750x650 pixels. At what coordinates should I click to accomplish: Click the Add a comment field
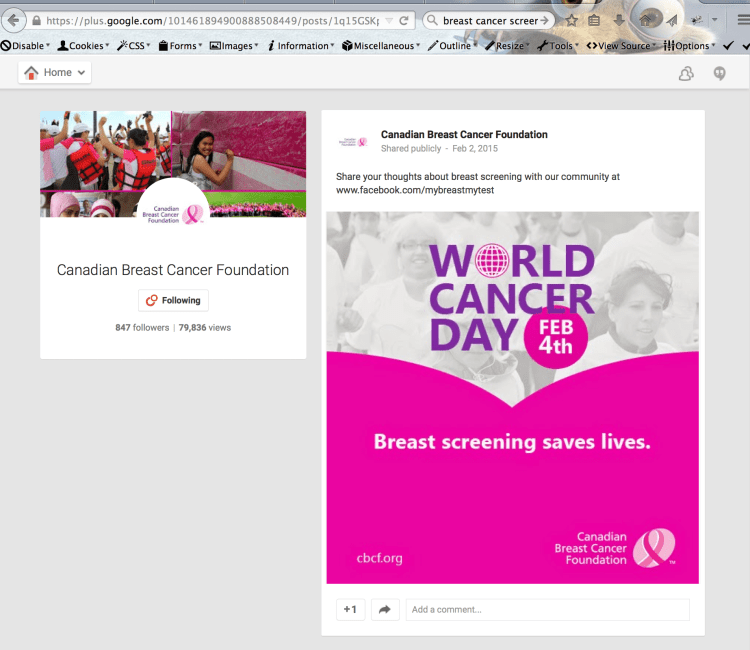[548, 609]
